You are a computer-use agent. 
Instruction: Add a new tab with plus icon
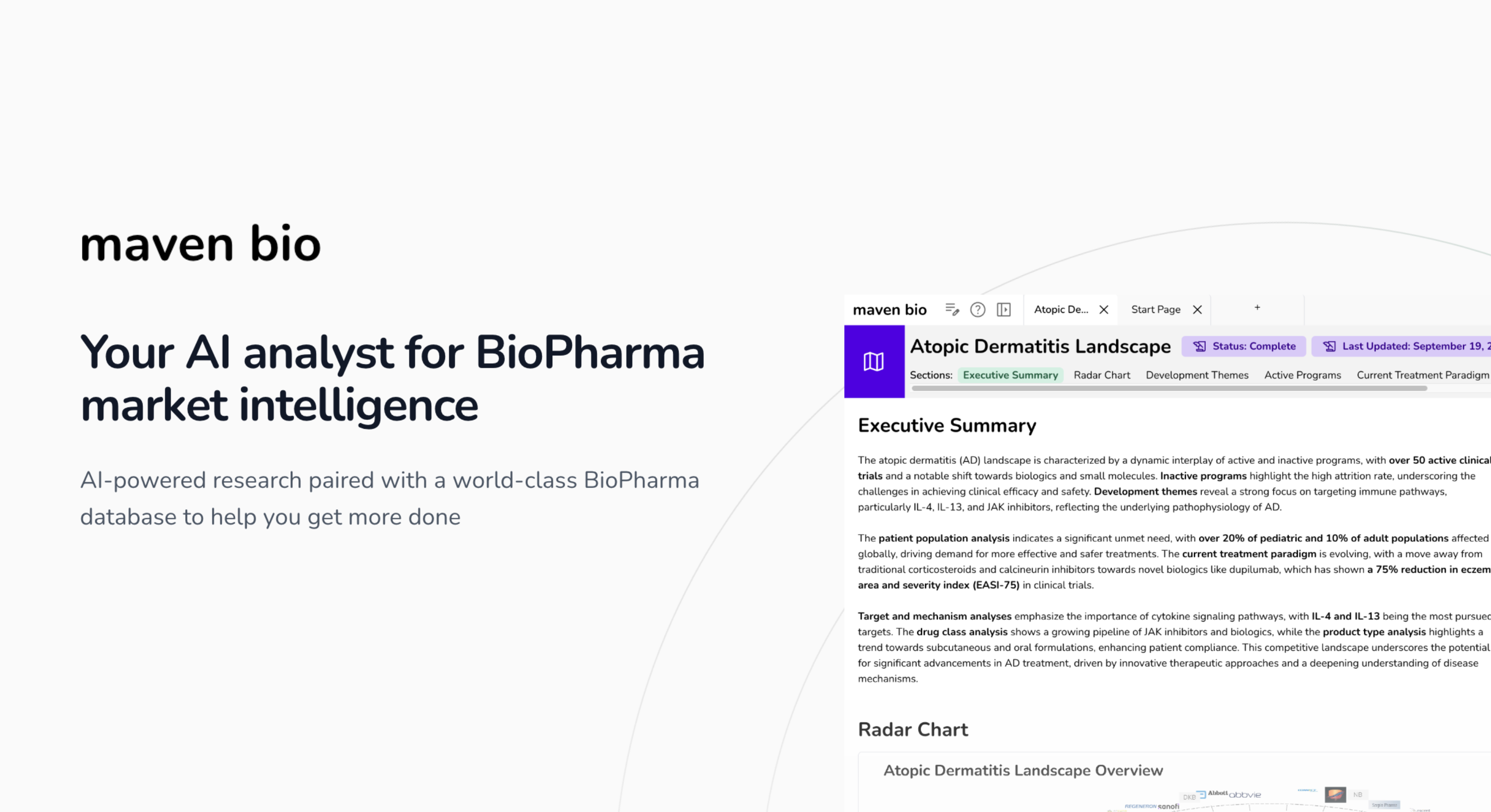[x=1257, y=307]
